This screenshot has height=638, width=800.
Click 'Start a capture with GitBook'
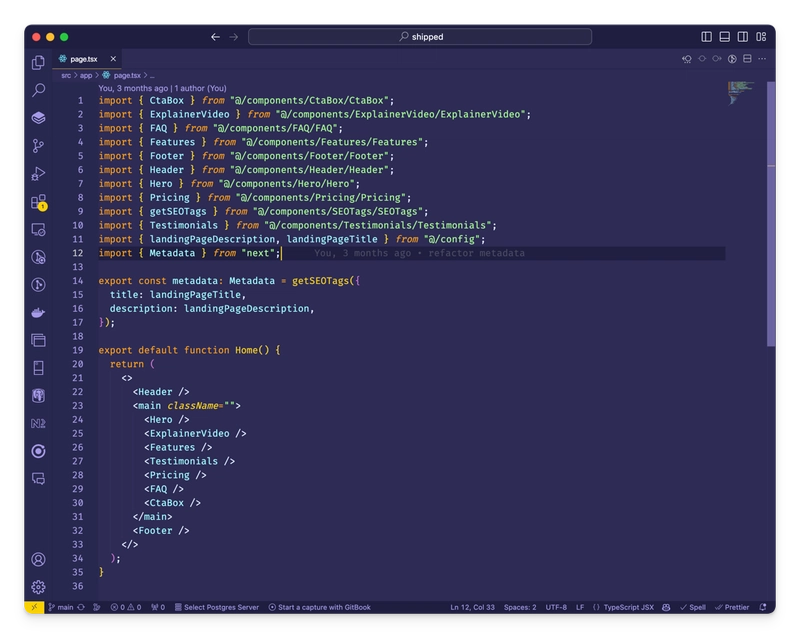[x=320, y=607]
